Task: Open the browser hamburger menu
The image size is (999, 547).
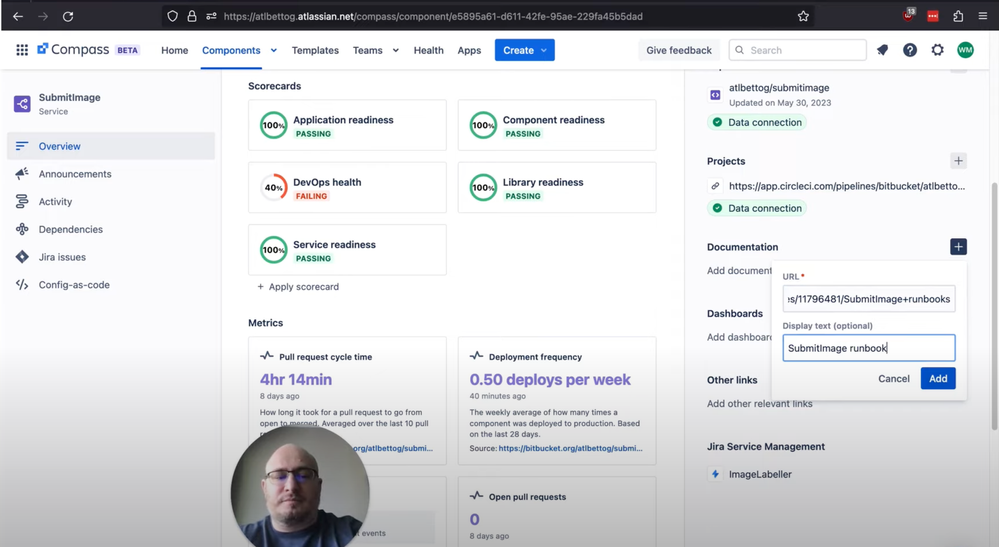Action: coord(983,17)
